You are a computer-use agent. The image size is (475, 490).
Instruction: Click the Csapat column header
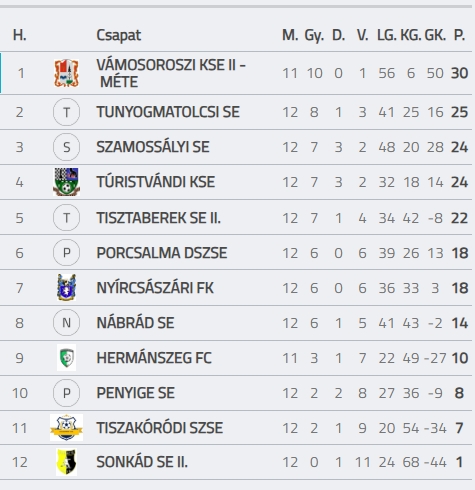[x=119, y=35]
